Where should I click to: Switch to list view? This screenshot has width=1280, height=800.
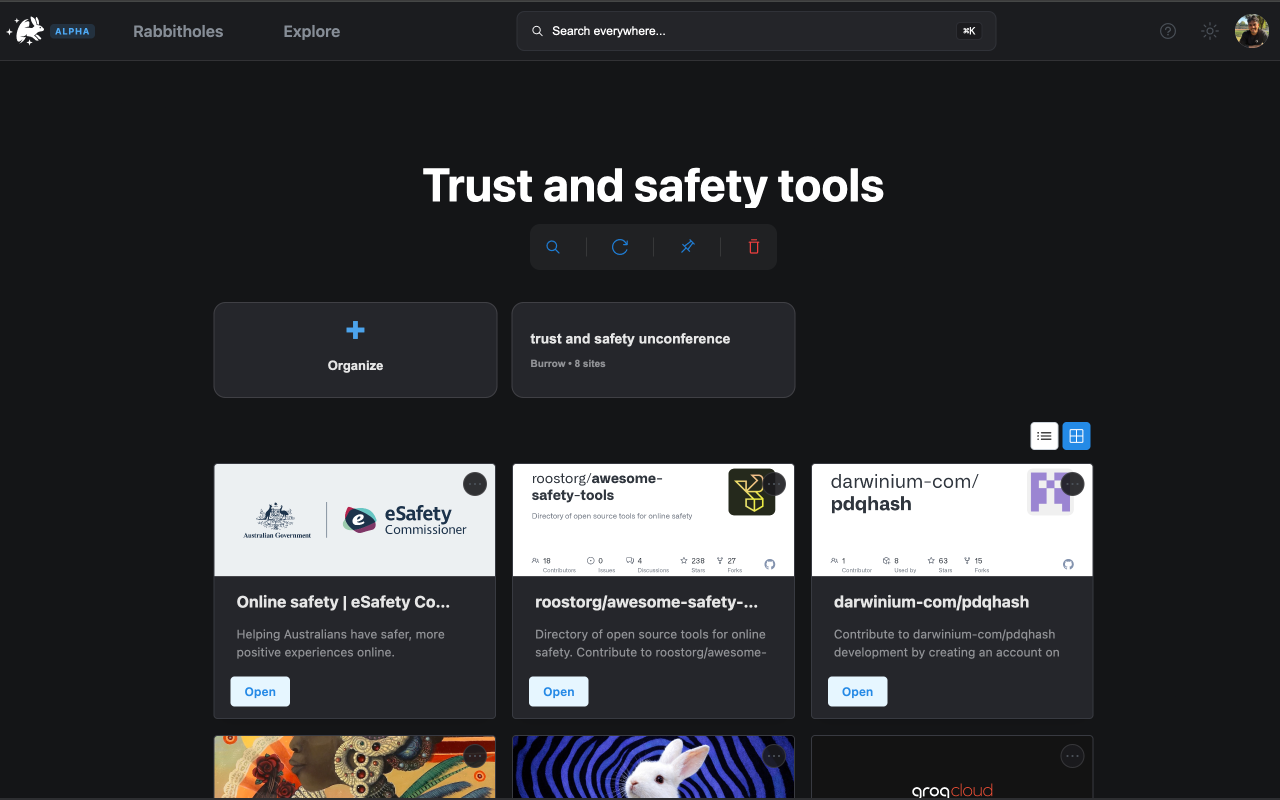point(1045,436)
